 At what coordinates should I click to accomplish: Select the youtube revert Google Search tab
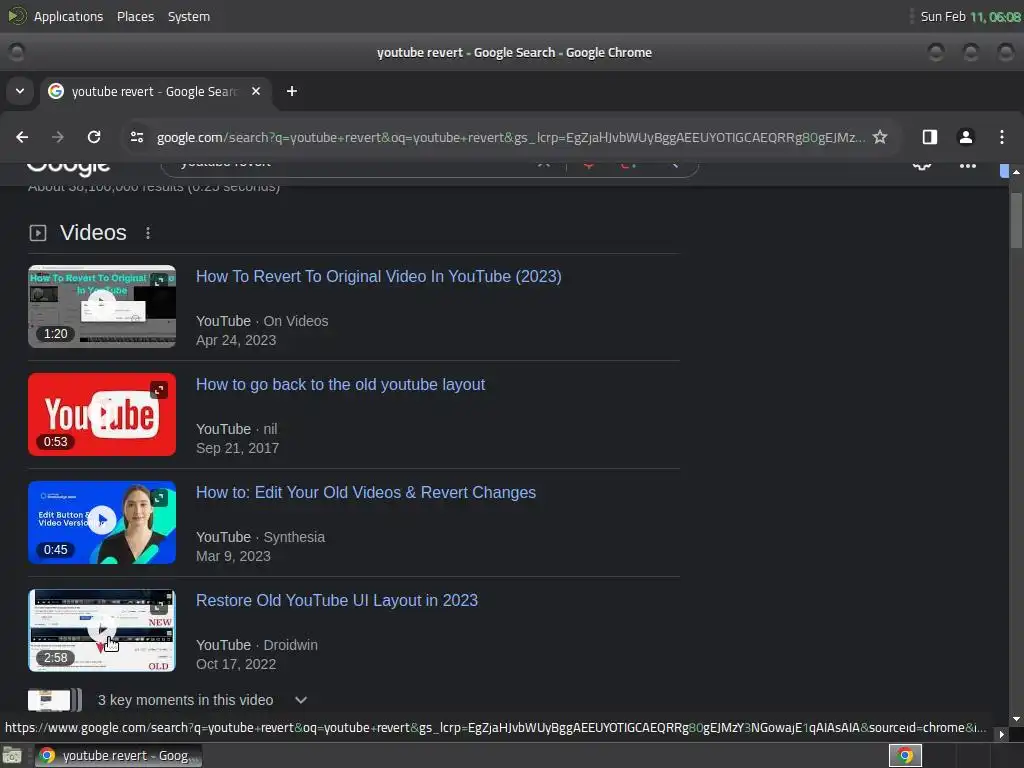coord(155,91)
